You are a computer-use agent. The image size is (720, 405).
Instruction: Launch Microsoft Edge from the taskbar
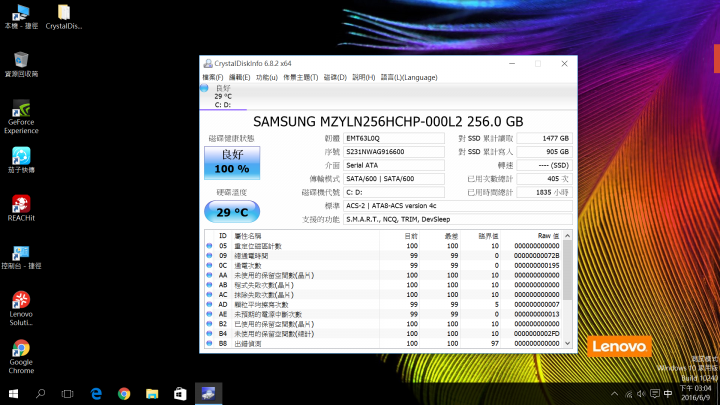[96, 394]
